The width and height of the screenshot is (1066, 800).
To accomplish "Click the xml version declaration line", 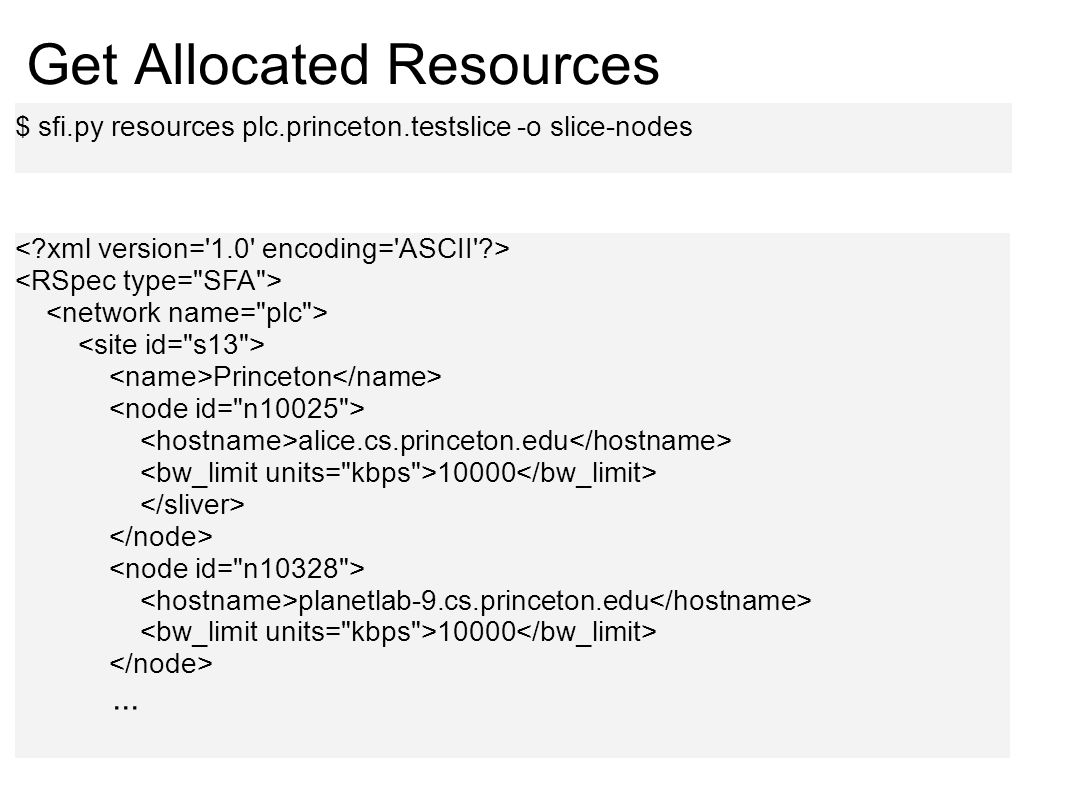I will [262, 249].
